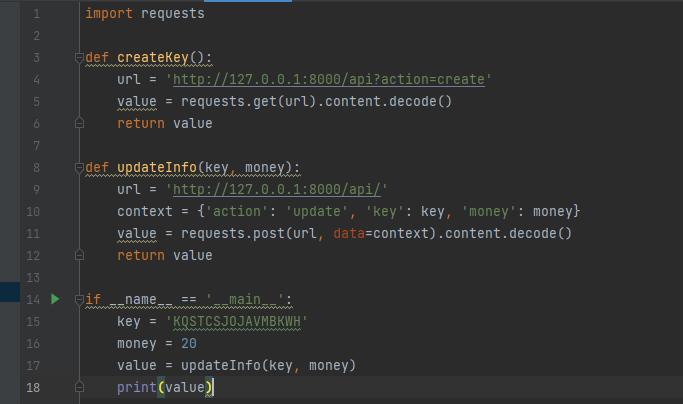Open the api?action=create URL link

tap(329, 80)
